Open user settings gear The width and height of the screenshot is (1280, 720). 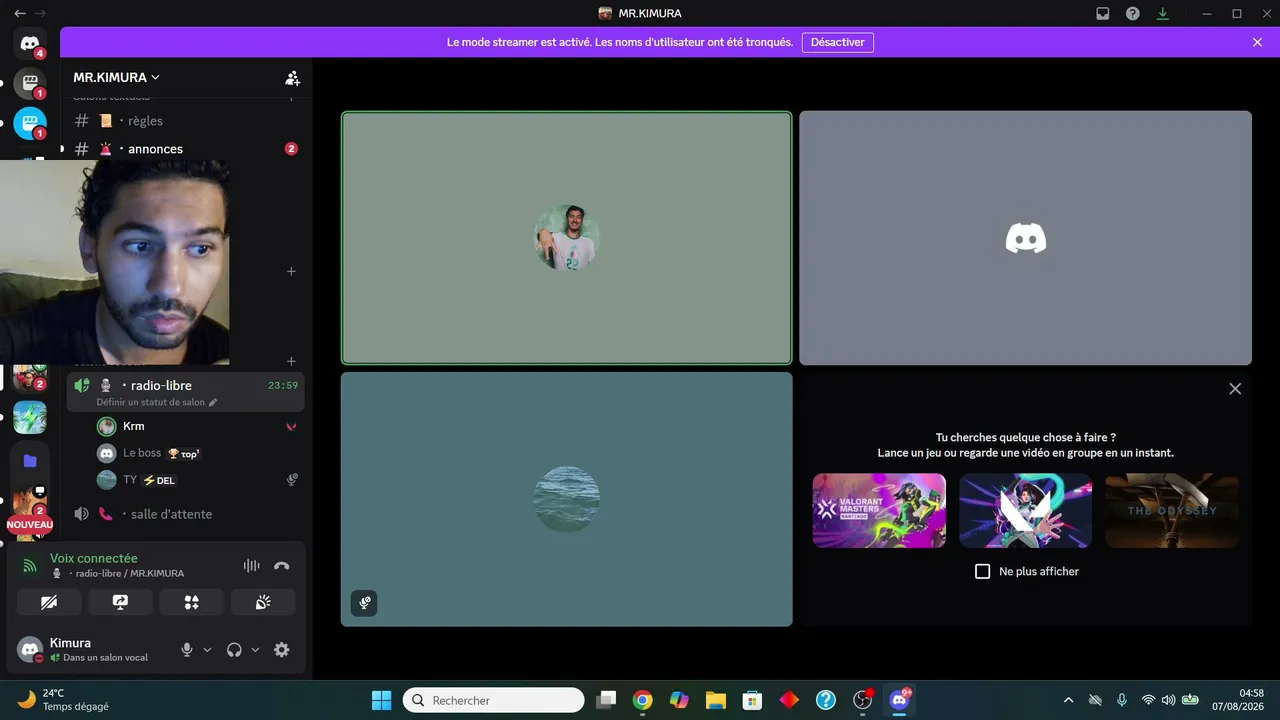click(x=282, y=650)
